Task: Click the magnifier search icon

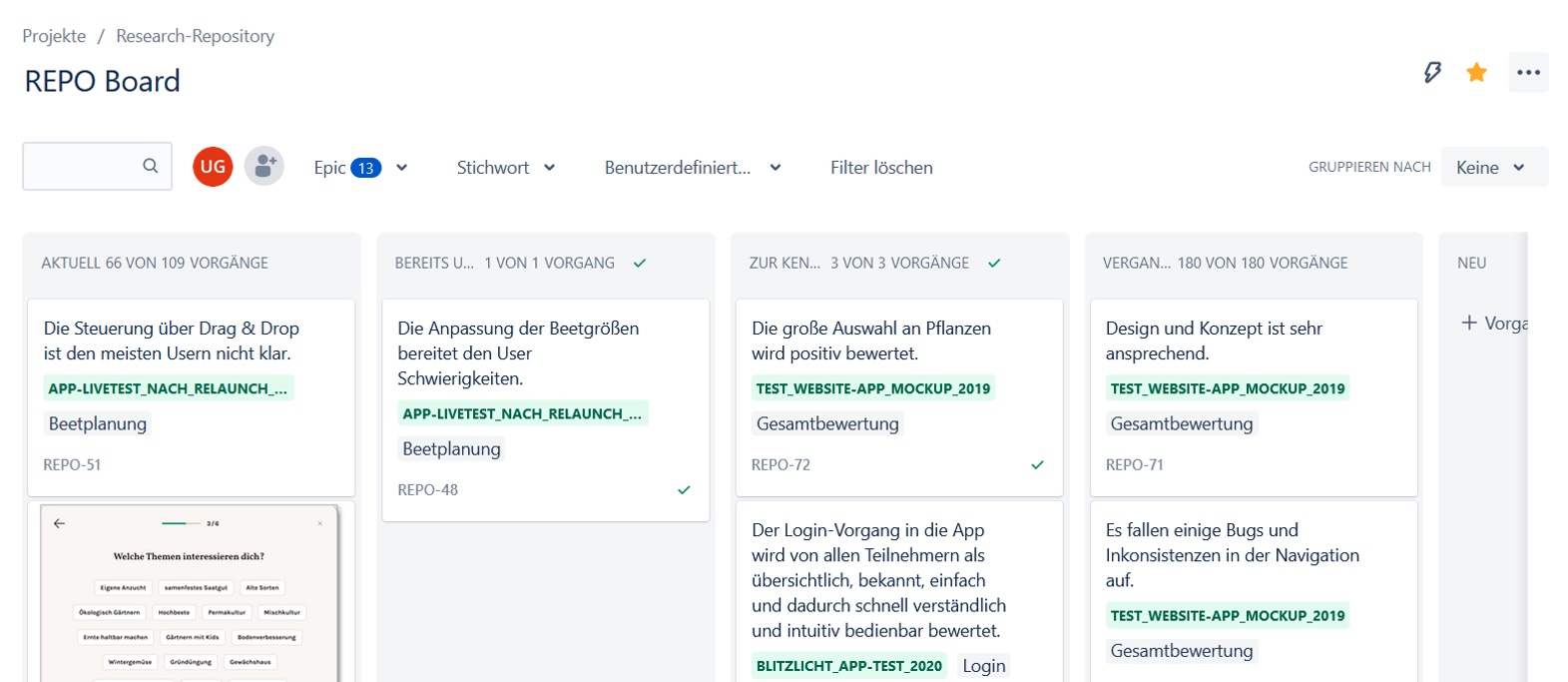Action: (151, 166)
